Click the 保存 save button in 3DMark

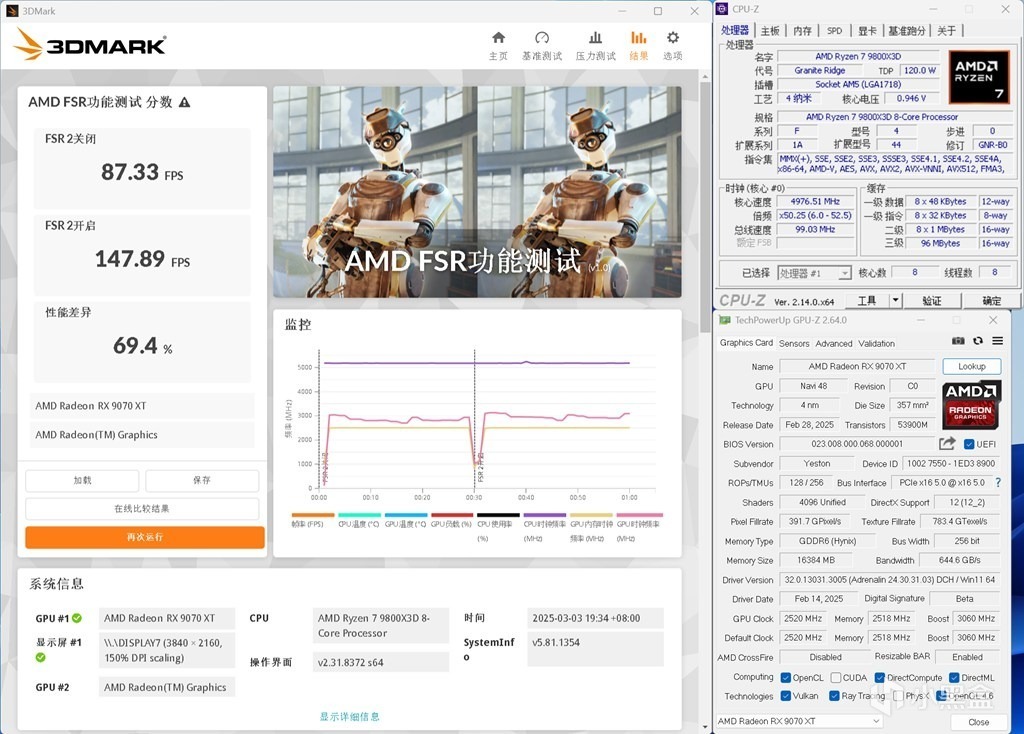(202, 481)
